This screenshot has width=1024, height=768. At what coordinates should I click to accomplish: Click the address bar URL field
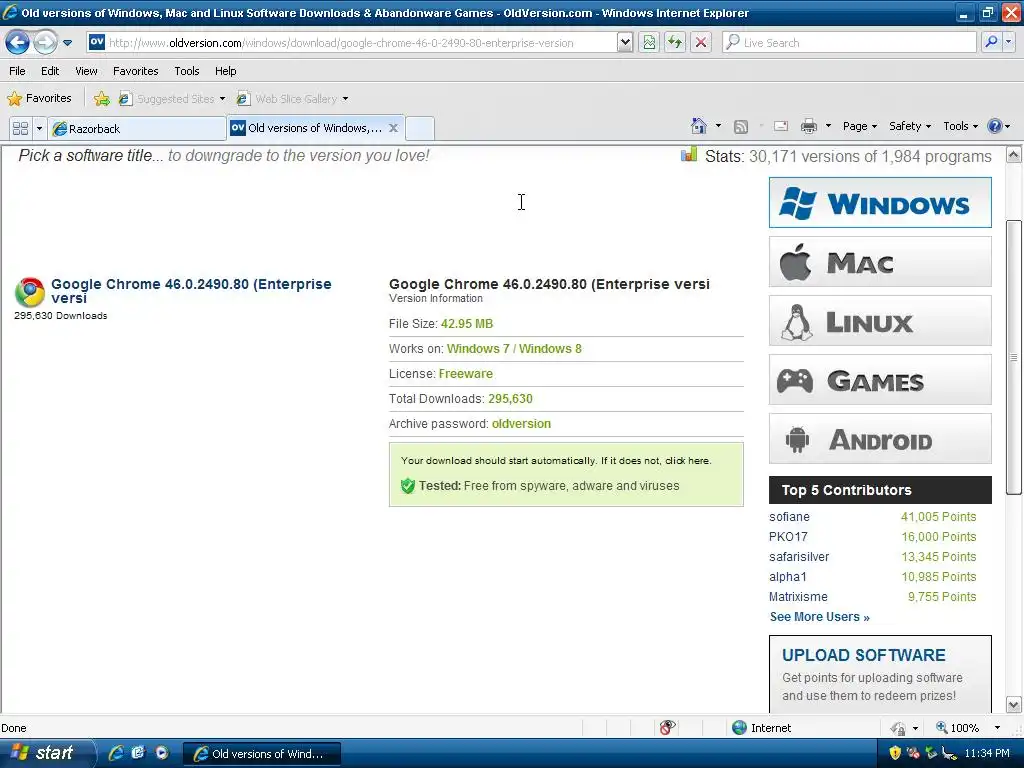353,42
